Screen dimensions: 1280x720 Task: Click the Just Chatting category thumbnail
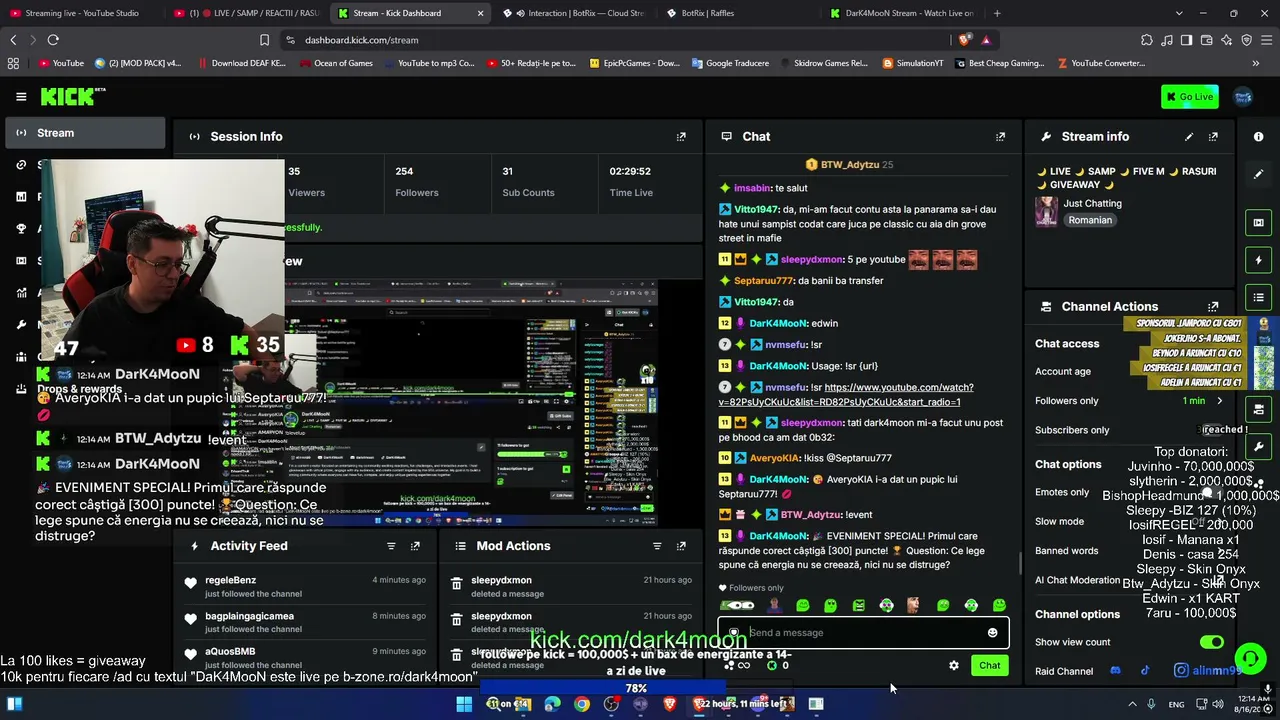[x=1046, y=211]
